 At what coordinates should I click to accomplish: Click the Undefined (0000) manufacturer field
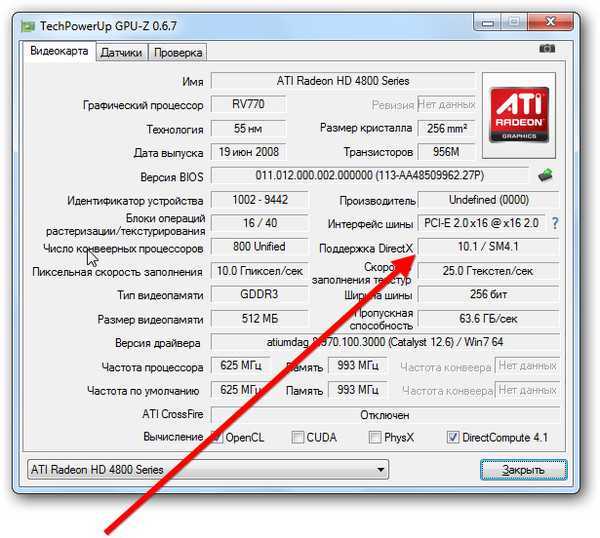point(489,200)
